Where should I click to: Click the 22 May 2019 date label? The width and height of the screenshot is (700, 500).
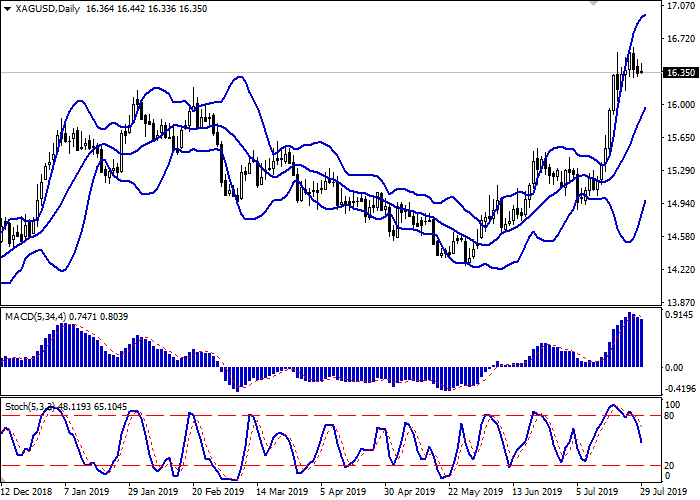pos(477,492)
